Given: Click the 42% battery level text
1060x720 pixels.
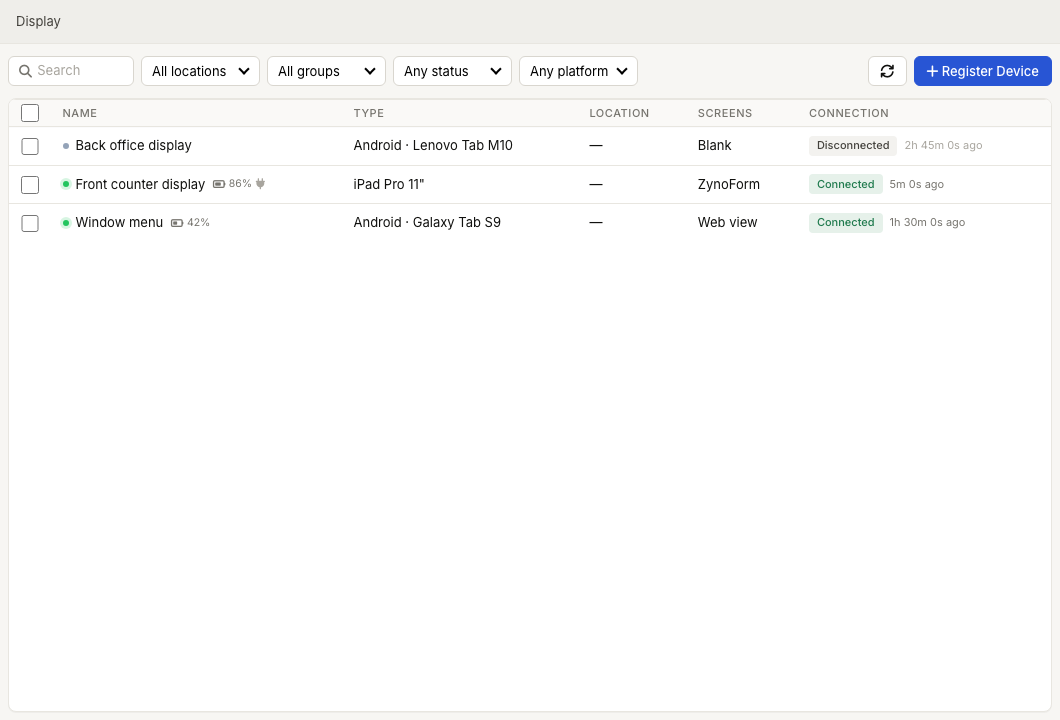Looking at the screenshot, I should (198, 222).
